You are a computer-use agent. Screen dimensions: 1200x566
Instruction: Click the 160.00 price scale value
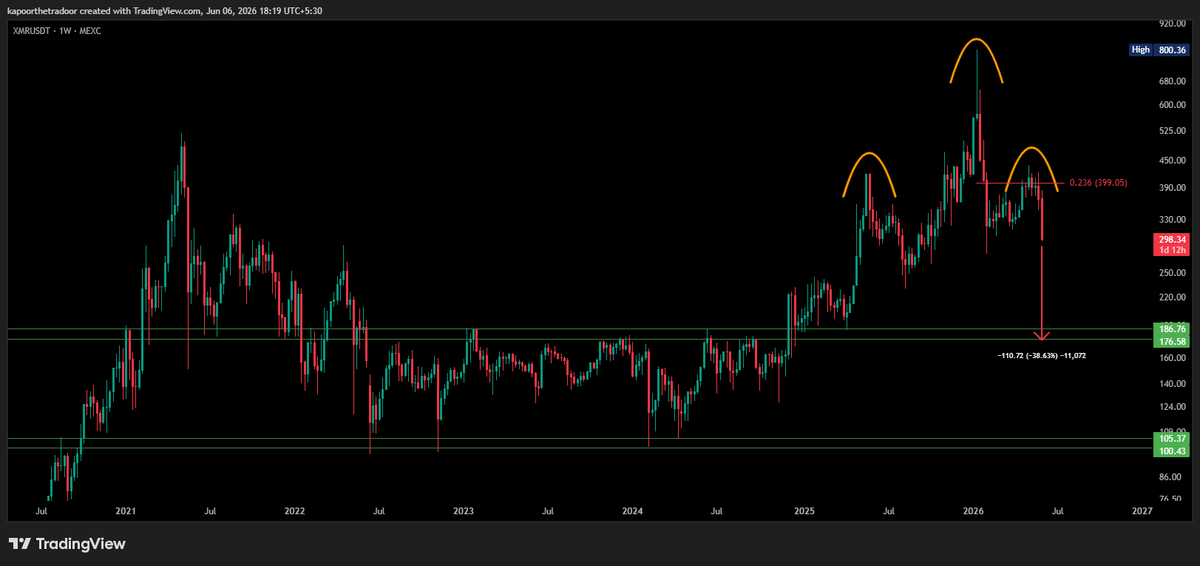point(1171,358)
